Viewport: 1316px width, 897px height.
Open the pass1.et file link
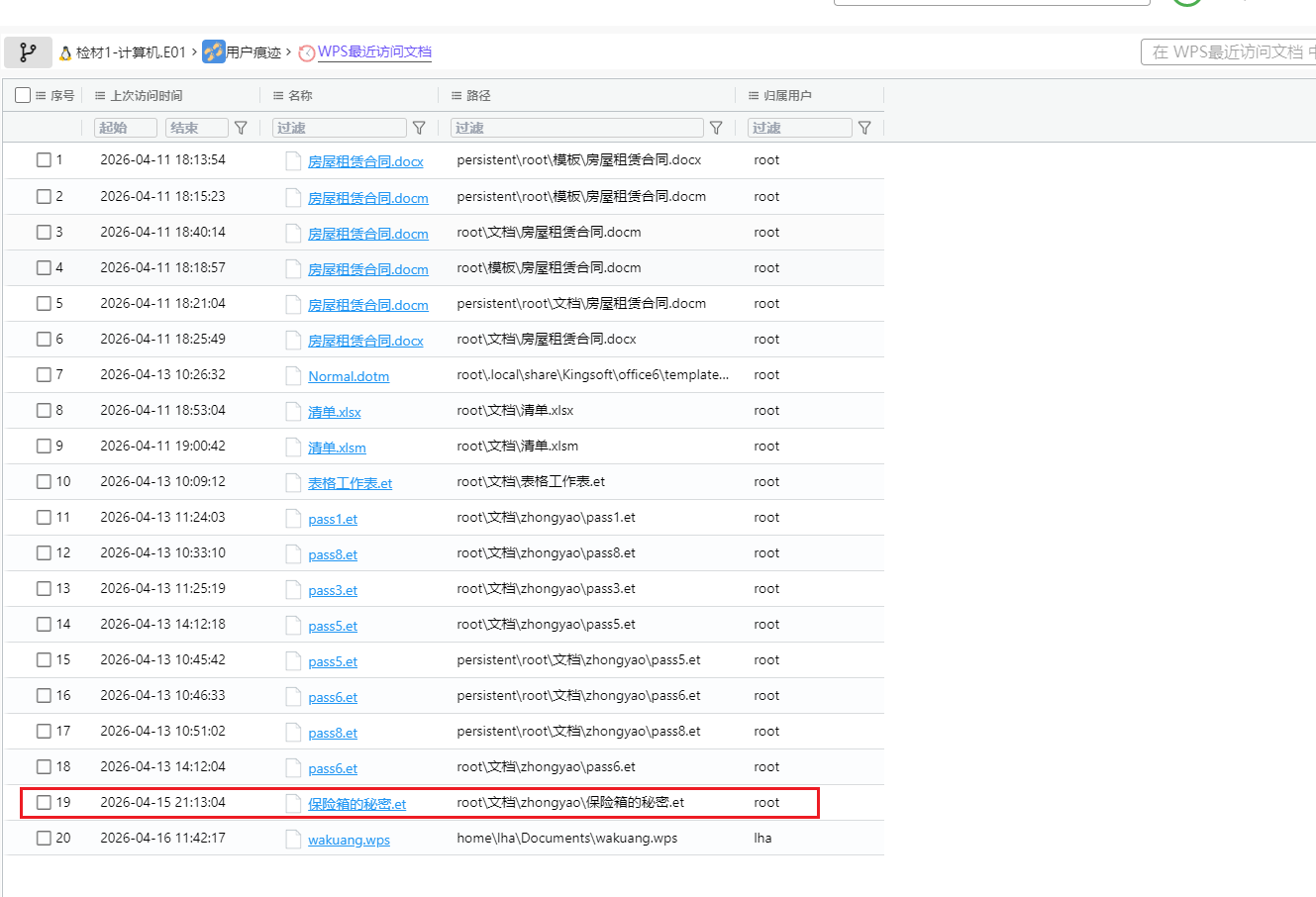coord(333,519)
